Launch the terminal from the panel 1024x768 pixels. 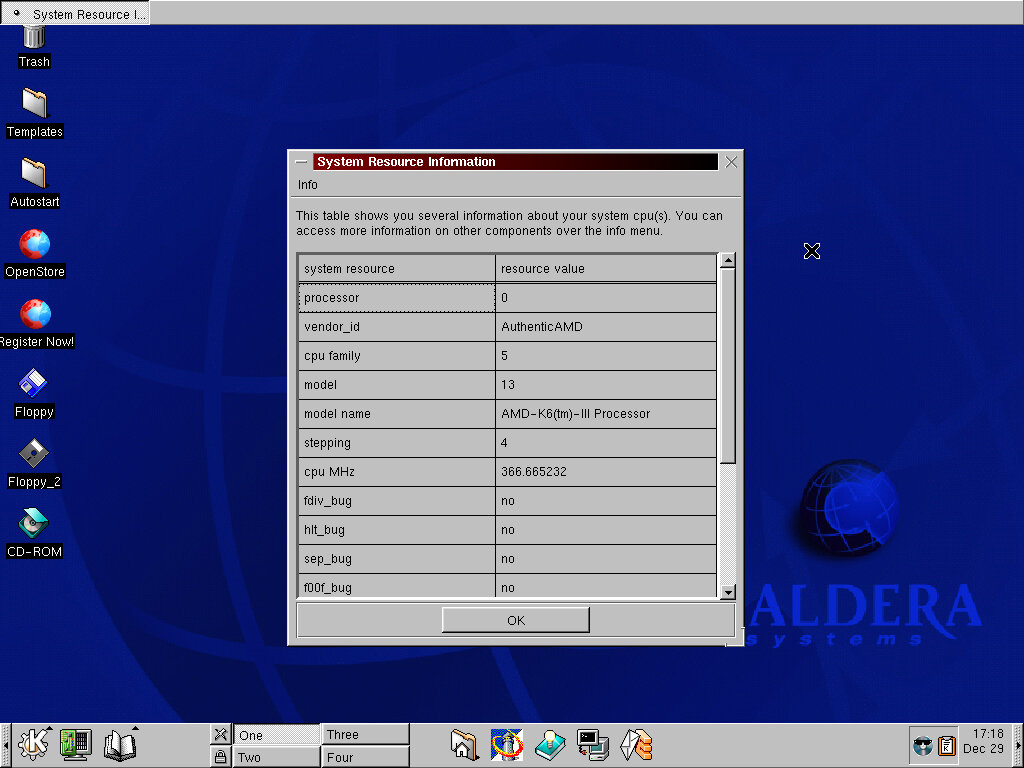[x=593, y=744]
